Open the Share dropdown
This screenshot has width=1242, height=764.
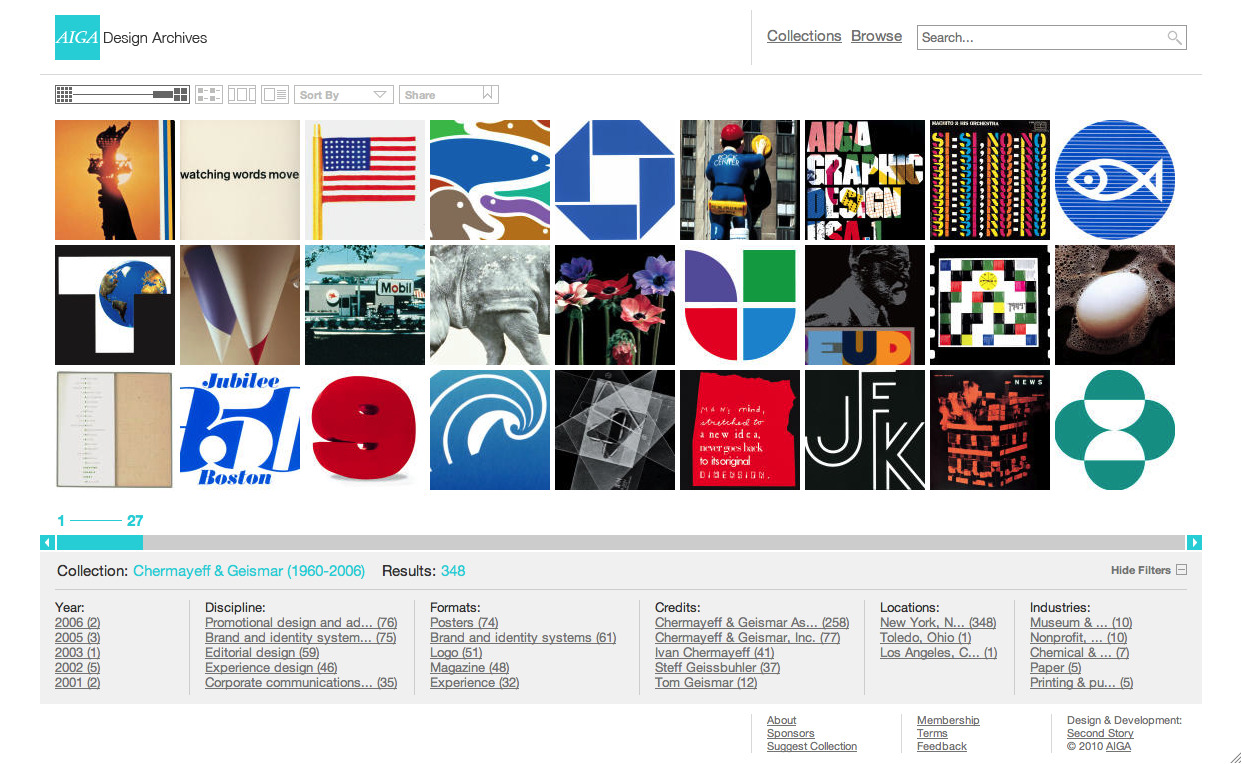pyautogui.click(x=448, y=94)
